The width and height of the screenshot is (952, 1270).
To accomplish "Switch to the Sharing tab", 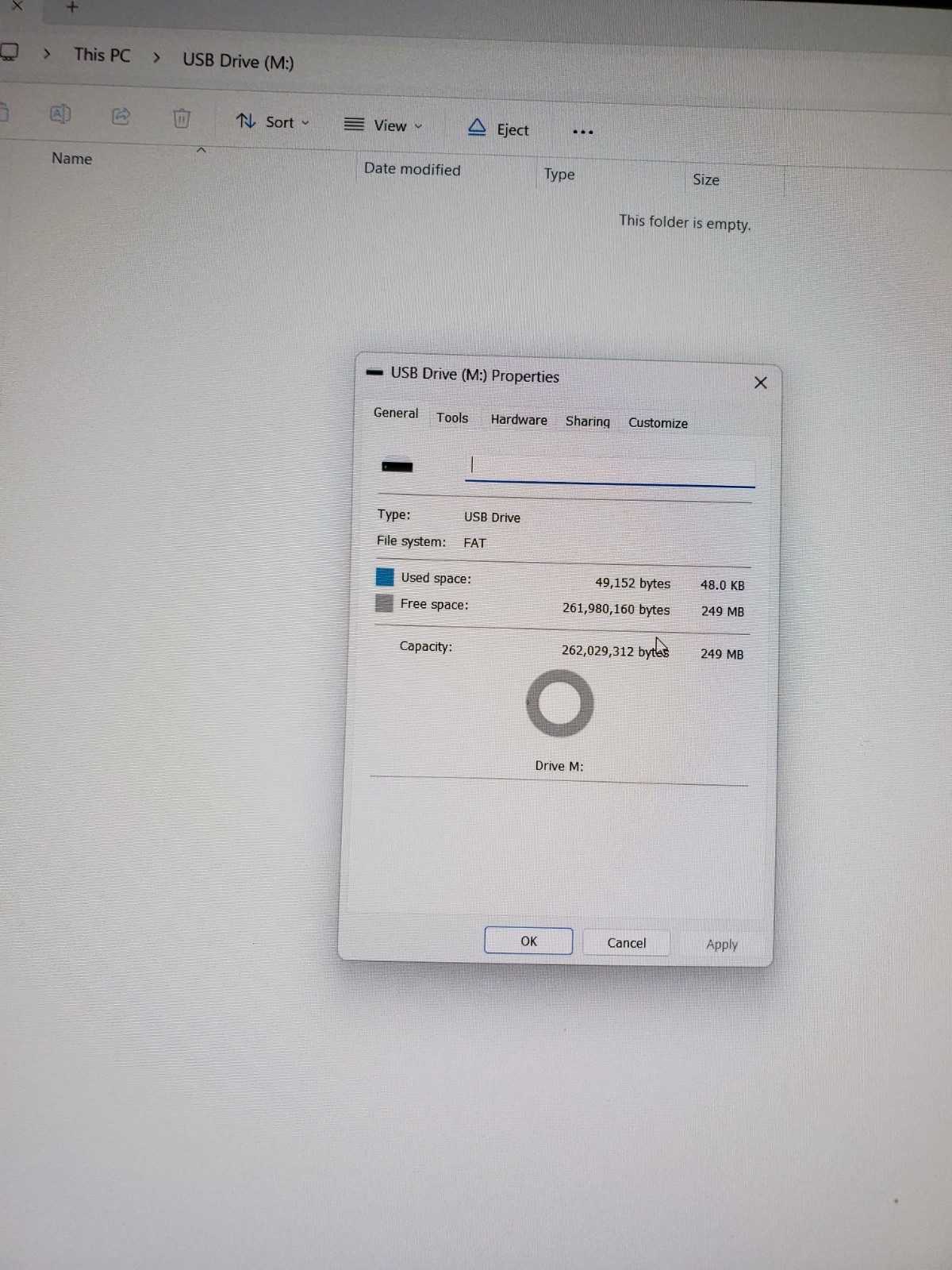I will pos(588,421).
